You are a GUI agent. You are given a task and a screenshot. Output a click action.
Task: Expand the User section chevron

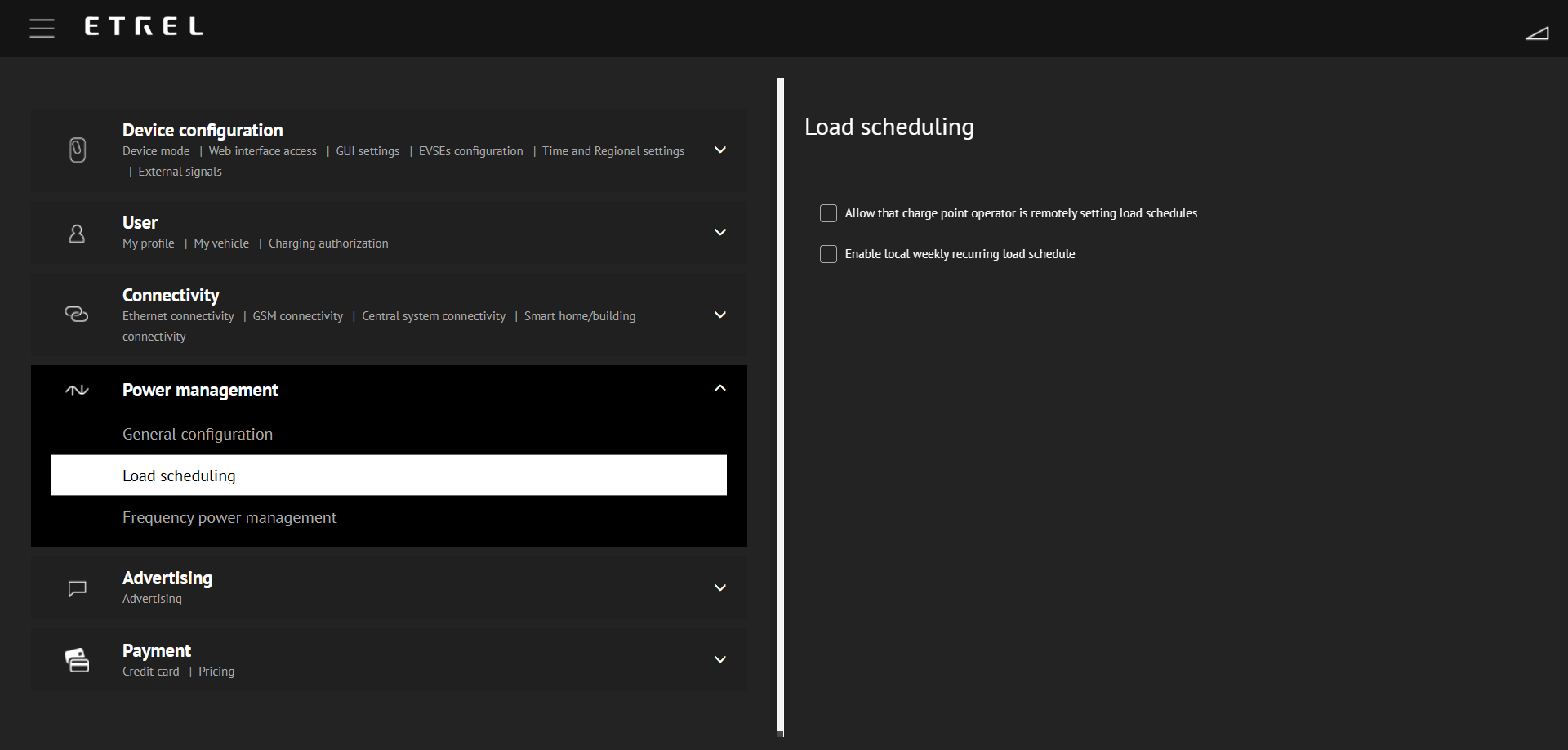(x=719, y=233)
